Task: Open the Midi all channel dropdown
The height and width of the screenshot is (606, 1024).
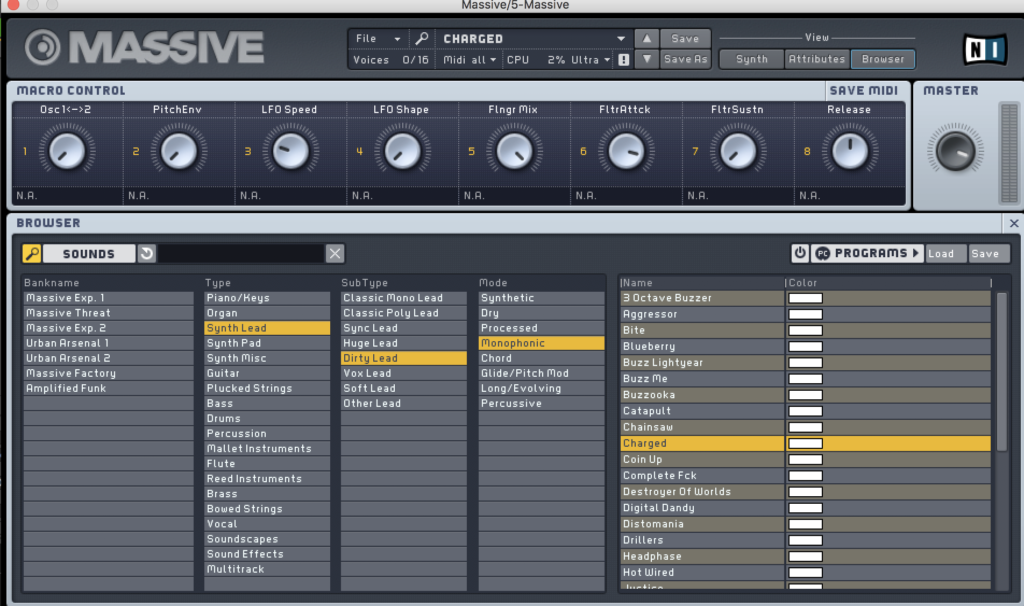Action: [x=471, y=60]
